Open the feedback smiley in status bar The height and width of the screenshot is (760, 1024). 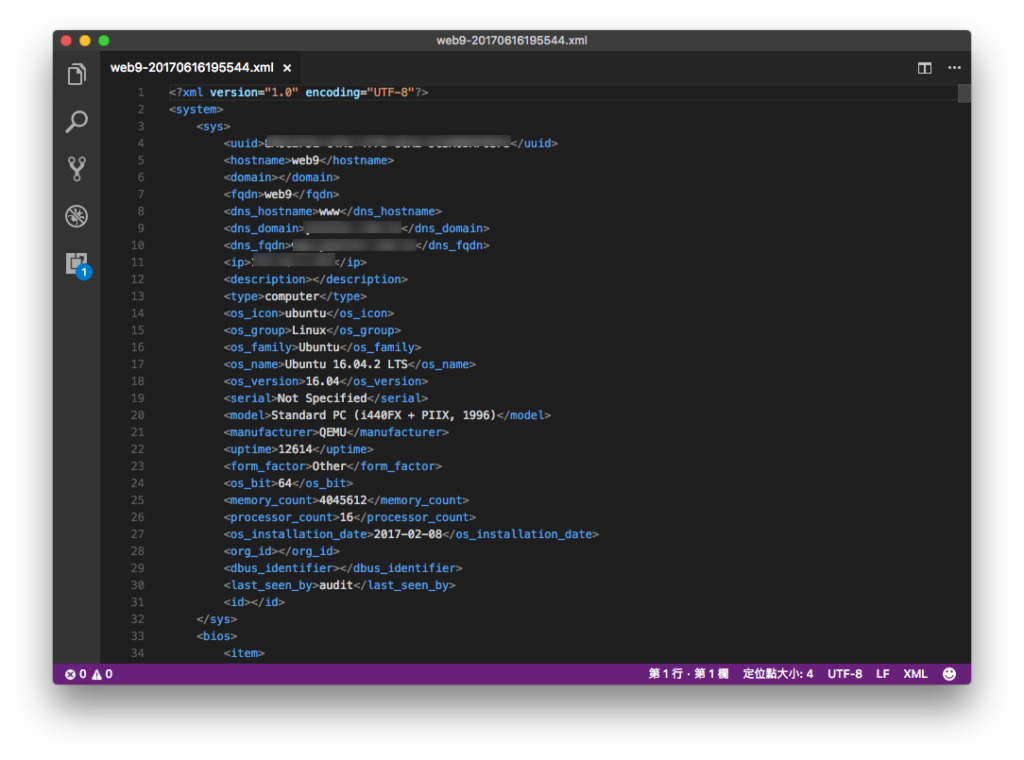949,674
